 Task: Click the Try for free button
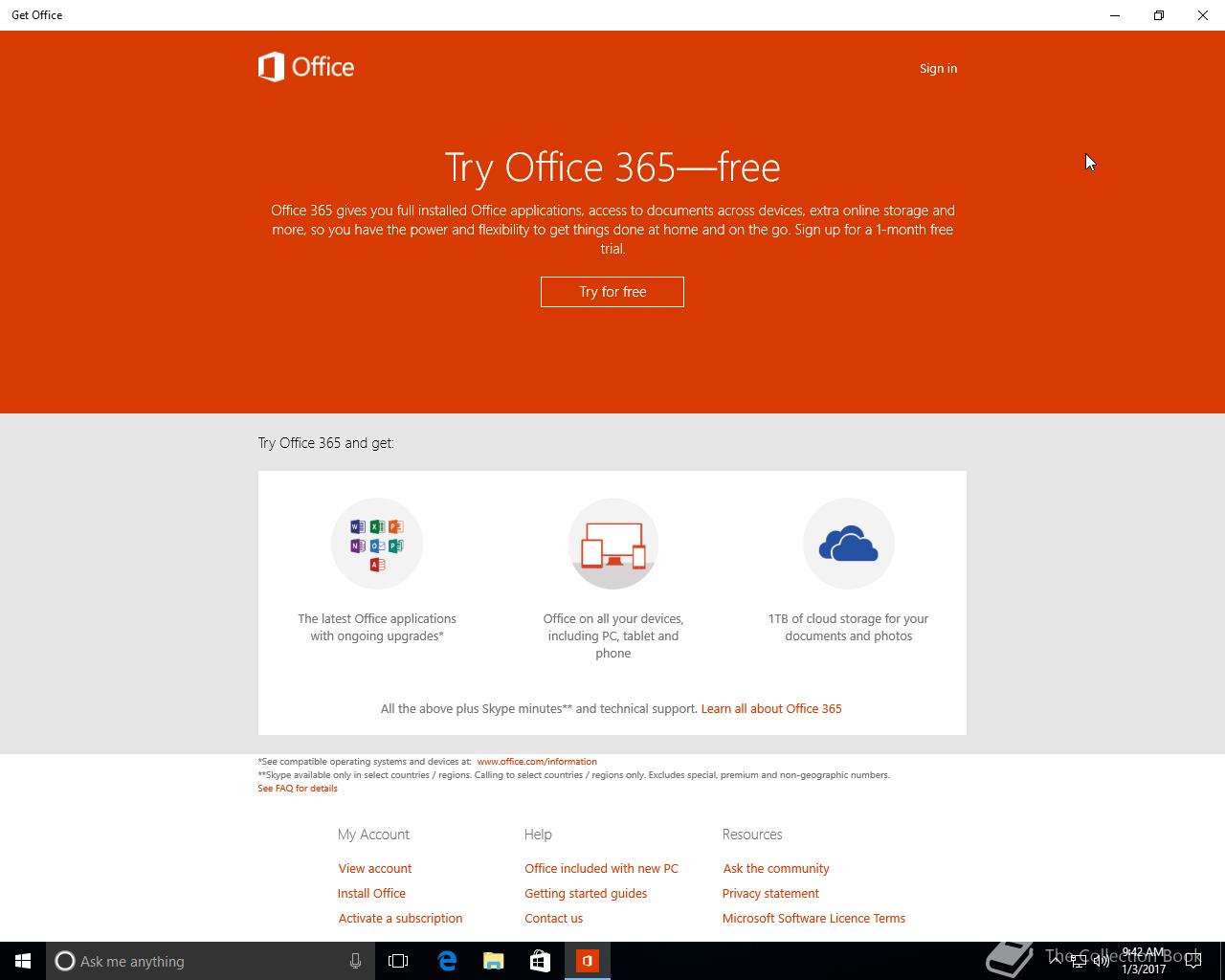coord(612,292)
